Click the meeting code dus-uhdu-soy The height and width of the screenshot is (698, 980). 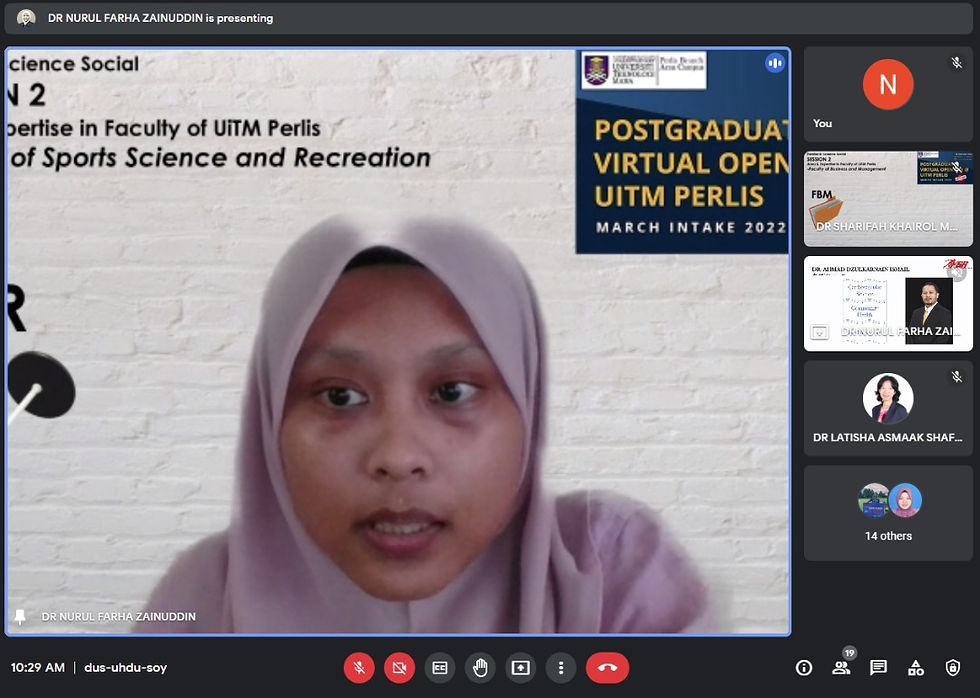click(x=126, y=667)
